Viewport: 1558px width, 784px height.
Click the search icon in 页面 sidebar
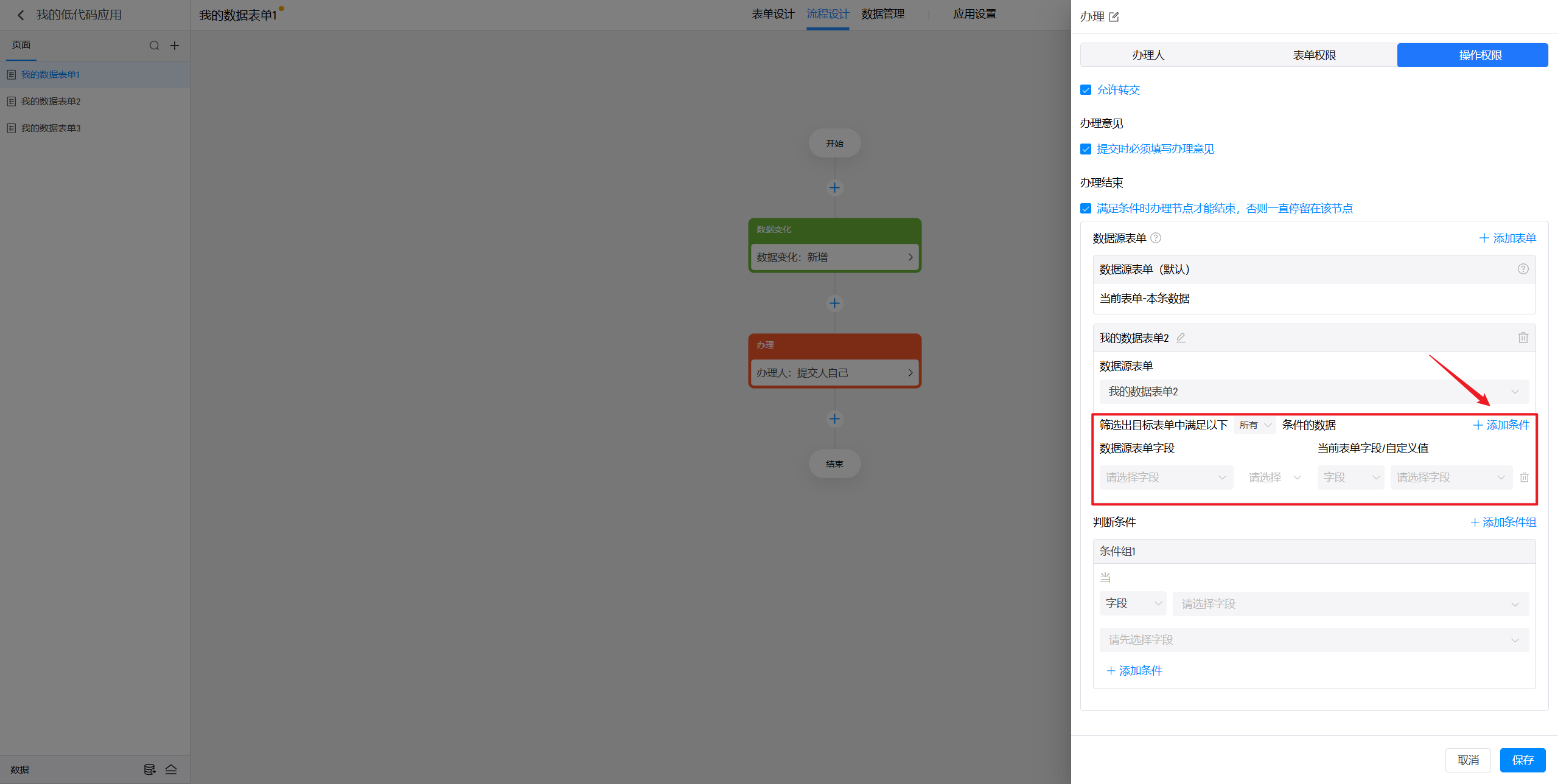click(x=154, y=46)
